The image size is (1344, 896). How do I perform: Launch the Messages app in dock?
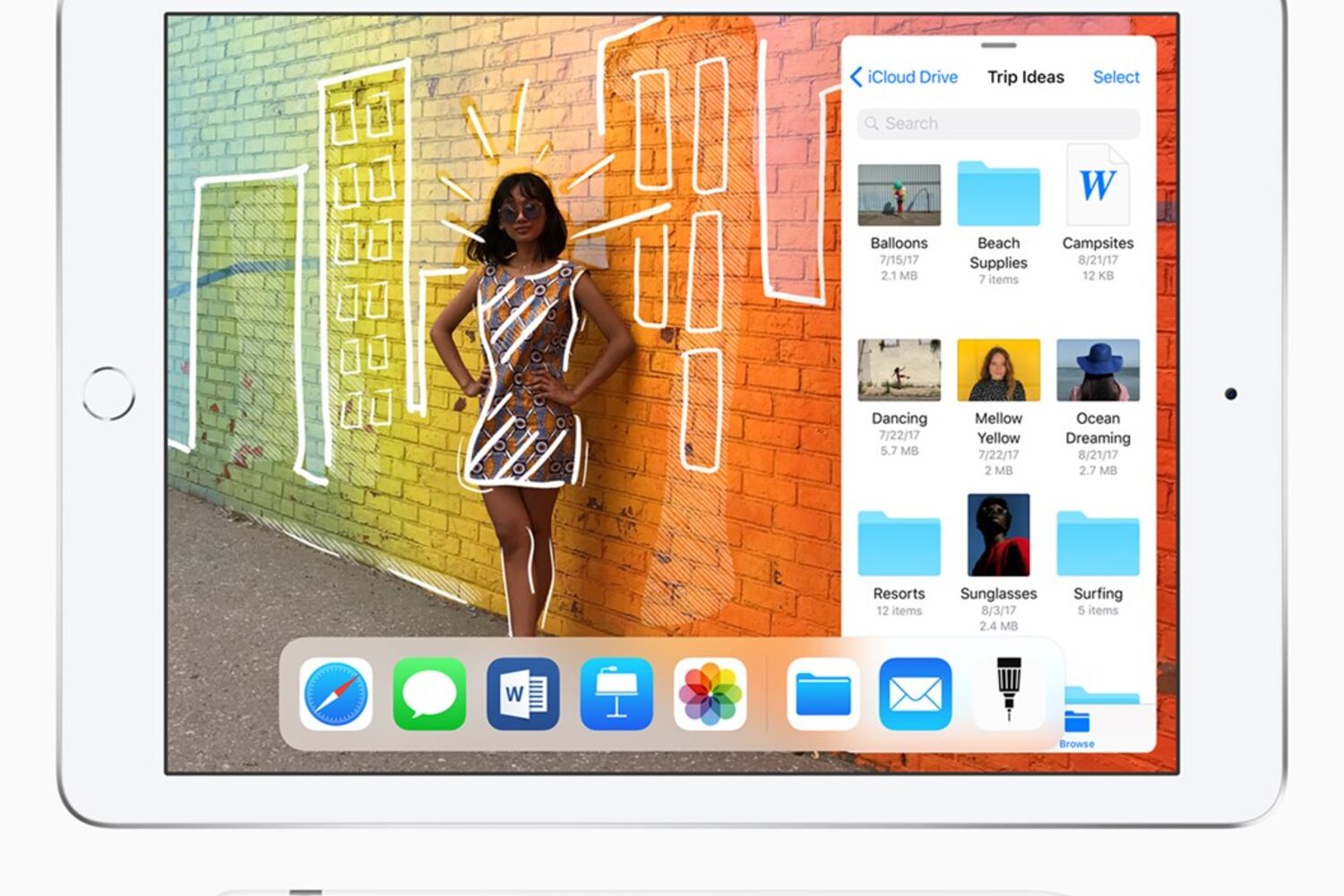point(429,694)
